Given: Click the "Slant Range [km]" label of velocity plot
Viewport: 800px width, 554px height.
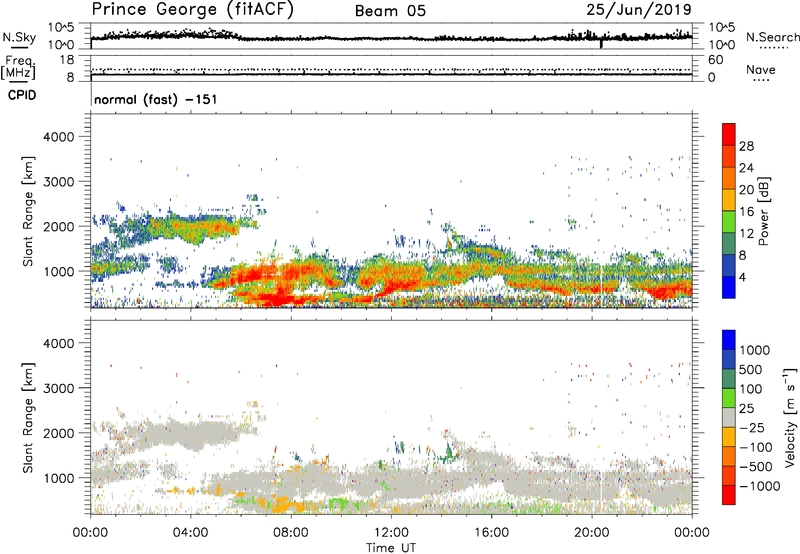Looking at the screenshot, I should tap(28, 418).
